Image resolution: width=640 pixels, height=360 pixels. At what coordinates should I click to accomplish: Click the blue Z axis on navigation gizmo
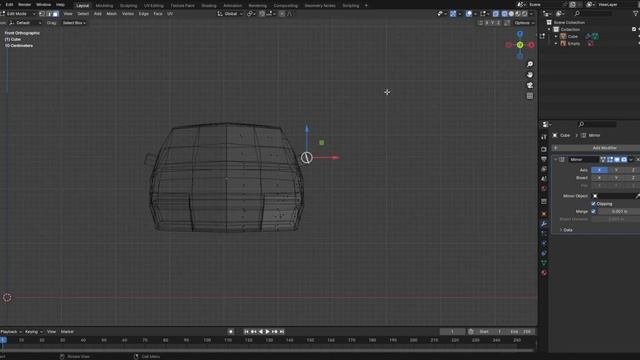point(520,34)
